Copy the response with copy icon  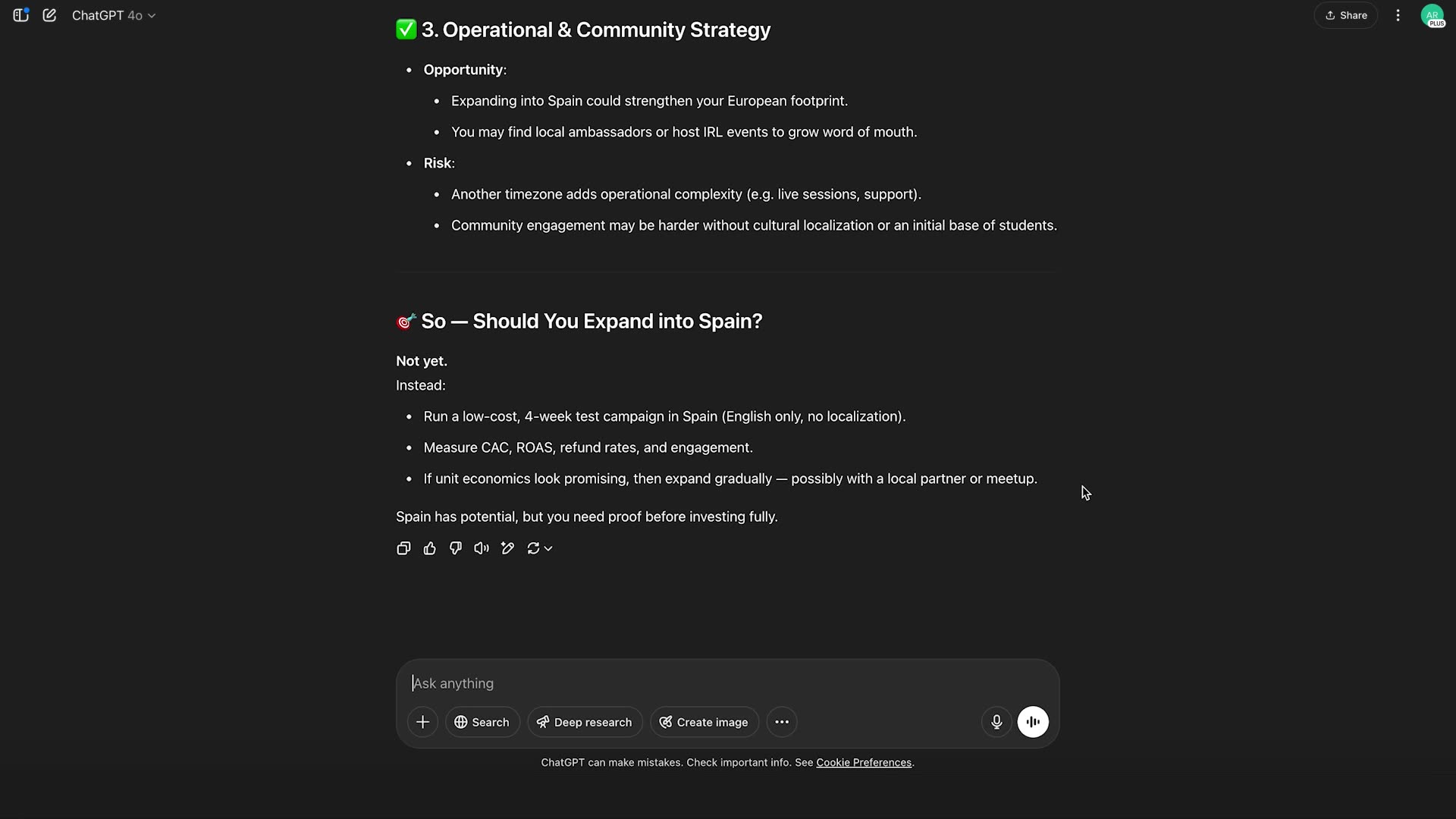coord(403,548)
